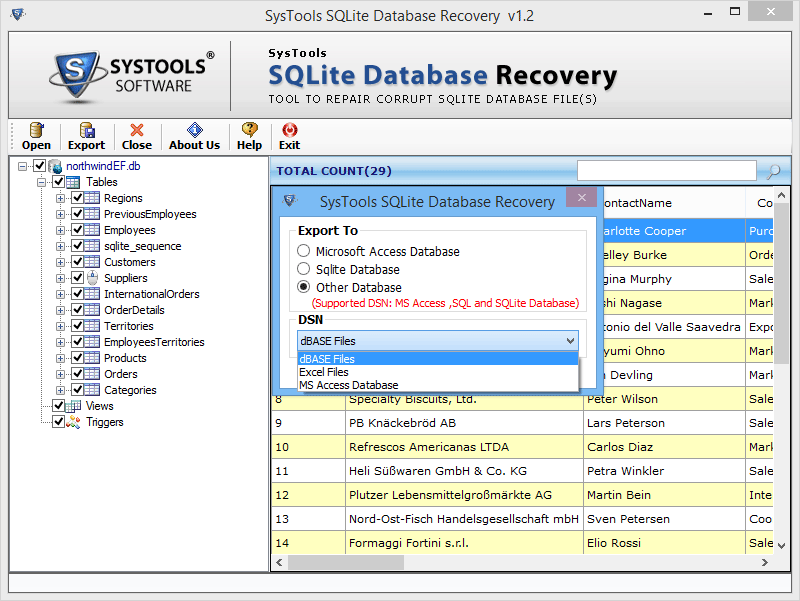Click the Triggers node icon

pos(73,422)
